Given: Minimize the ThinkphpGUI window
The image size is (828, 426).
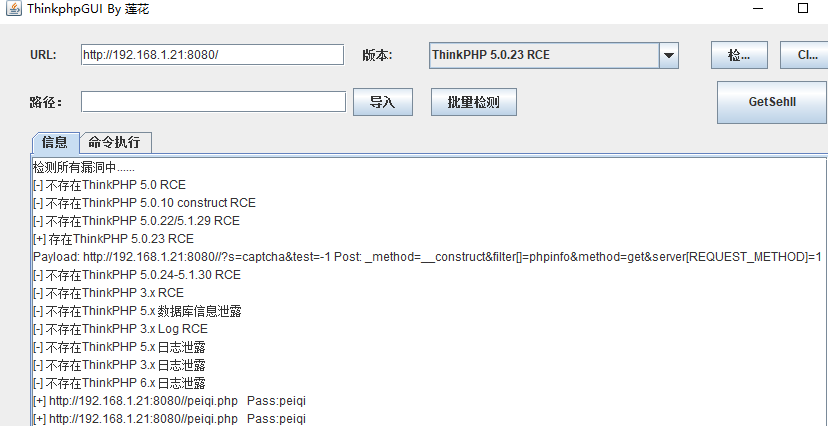Looking at the screenshot, I should pyautogui.click(x=759, y=9).
